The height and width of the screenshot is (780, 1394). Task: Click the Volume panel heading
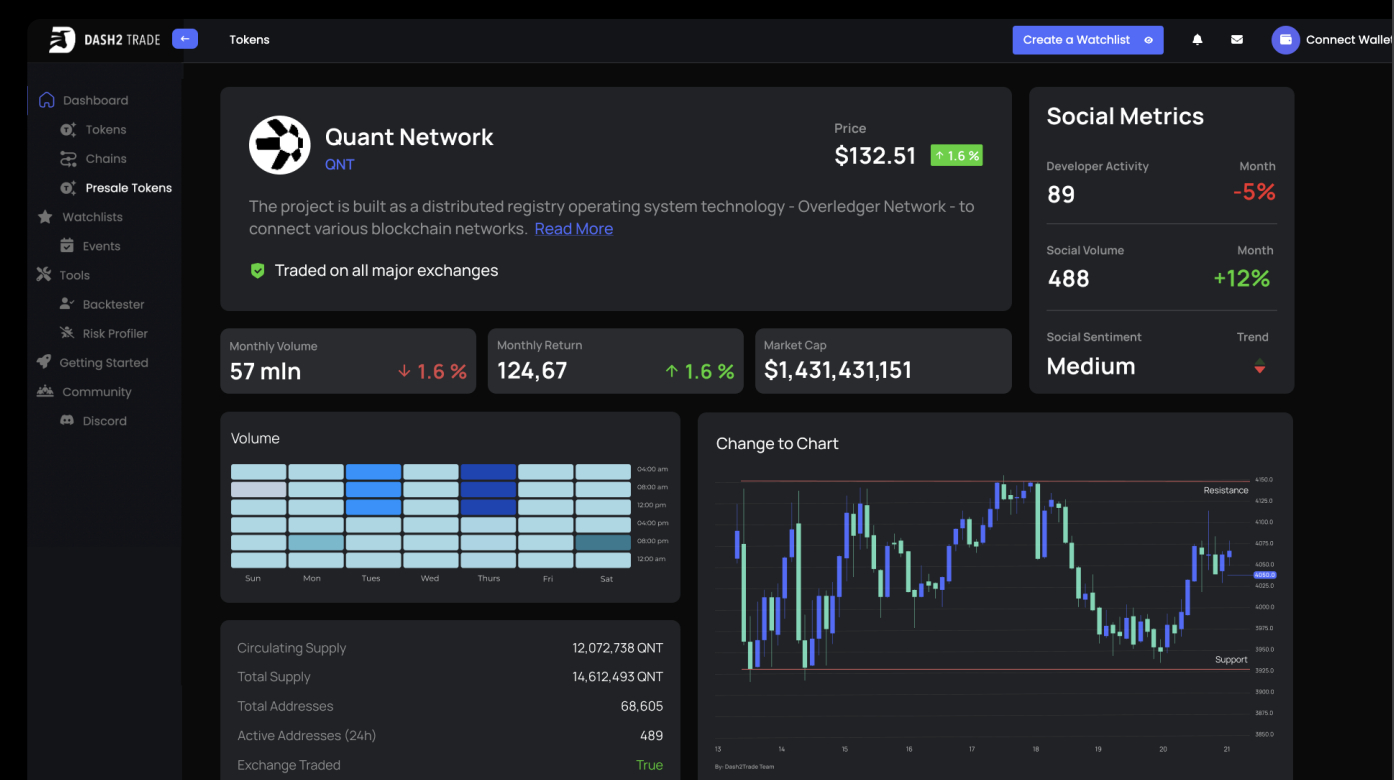click(255, 439)
